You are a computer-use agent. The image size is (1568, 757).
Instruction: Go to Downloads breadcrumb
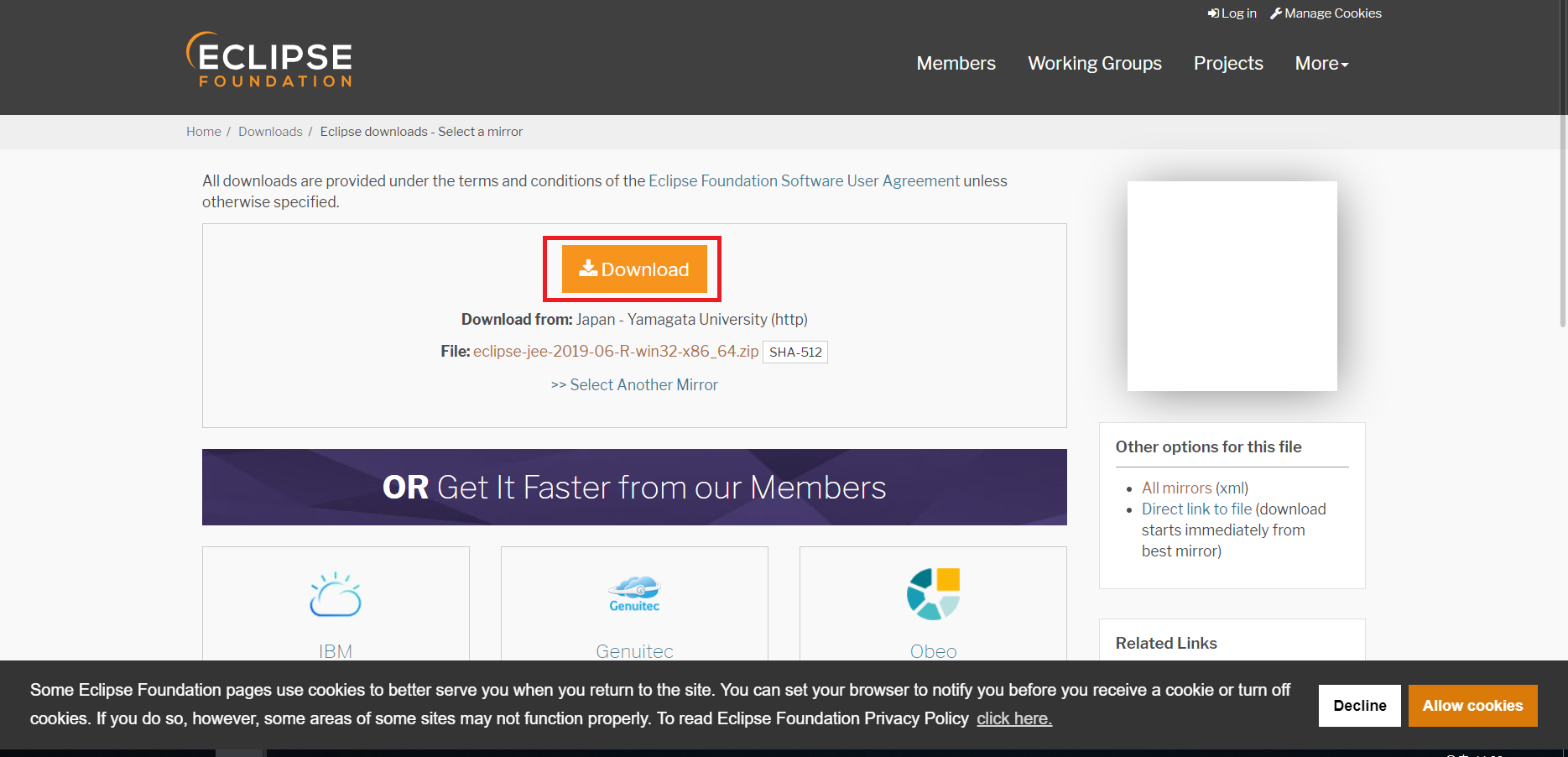270,132
